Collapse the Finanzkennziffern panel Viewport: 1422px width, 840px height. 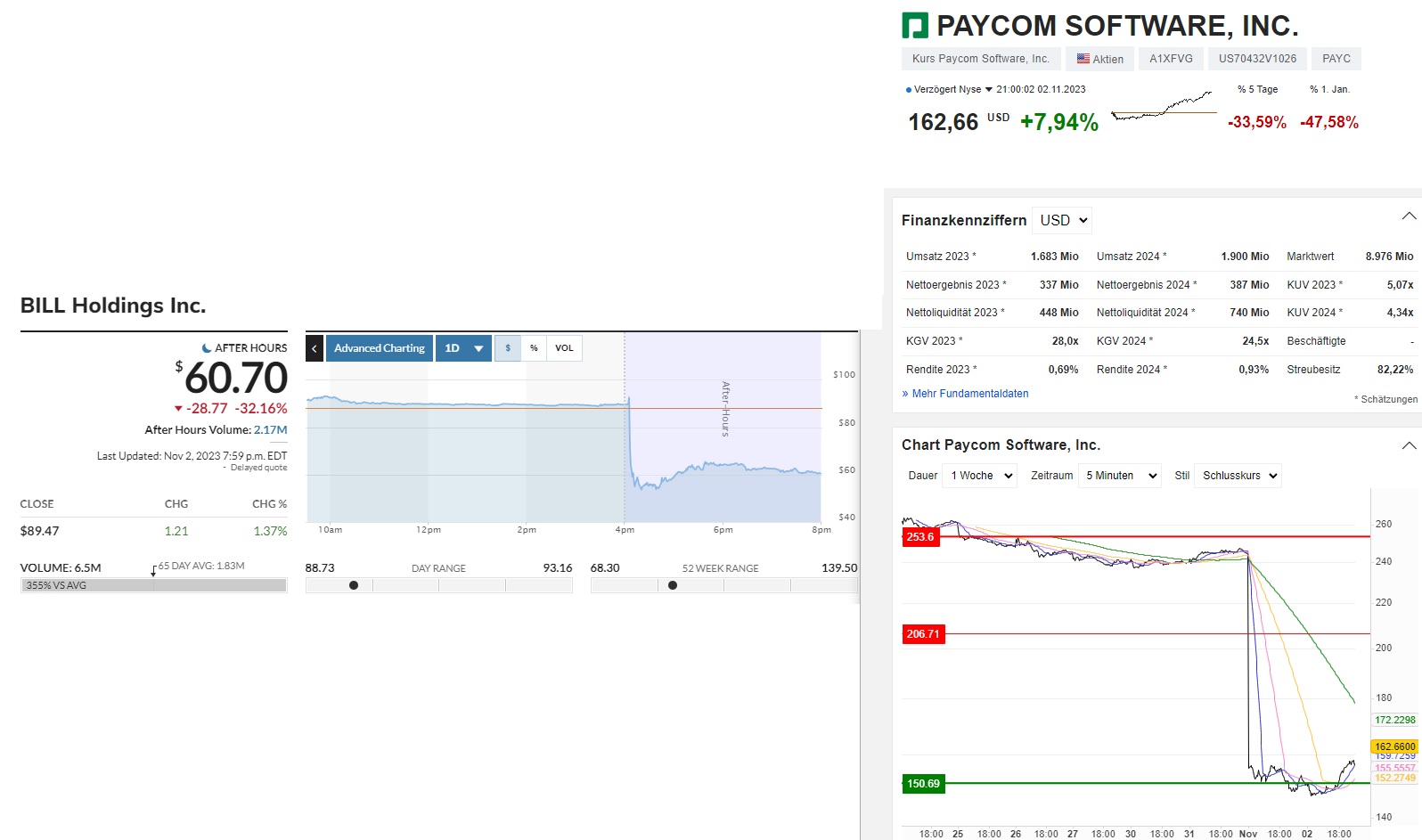1409,216
